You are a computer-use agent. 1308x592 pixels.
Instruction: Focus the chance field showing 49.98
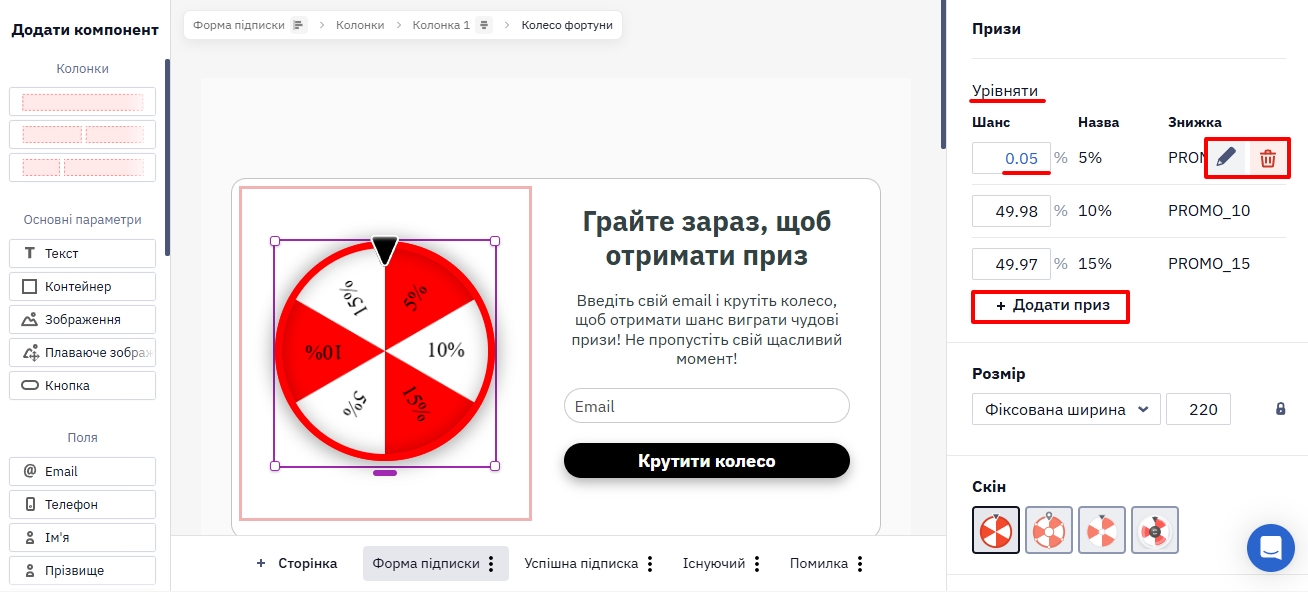1011,211
